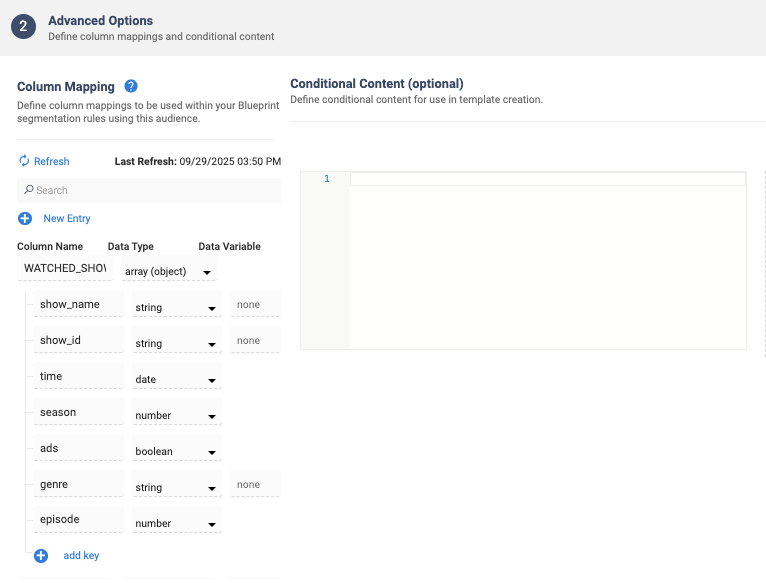This screenshot has height=583, width=766.
Task: Open the show_id data type dropdown
Action: pyautogui.click(x=176, y=341)
